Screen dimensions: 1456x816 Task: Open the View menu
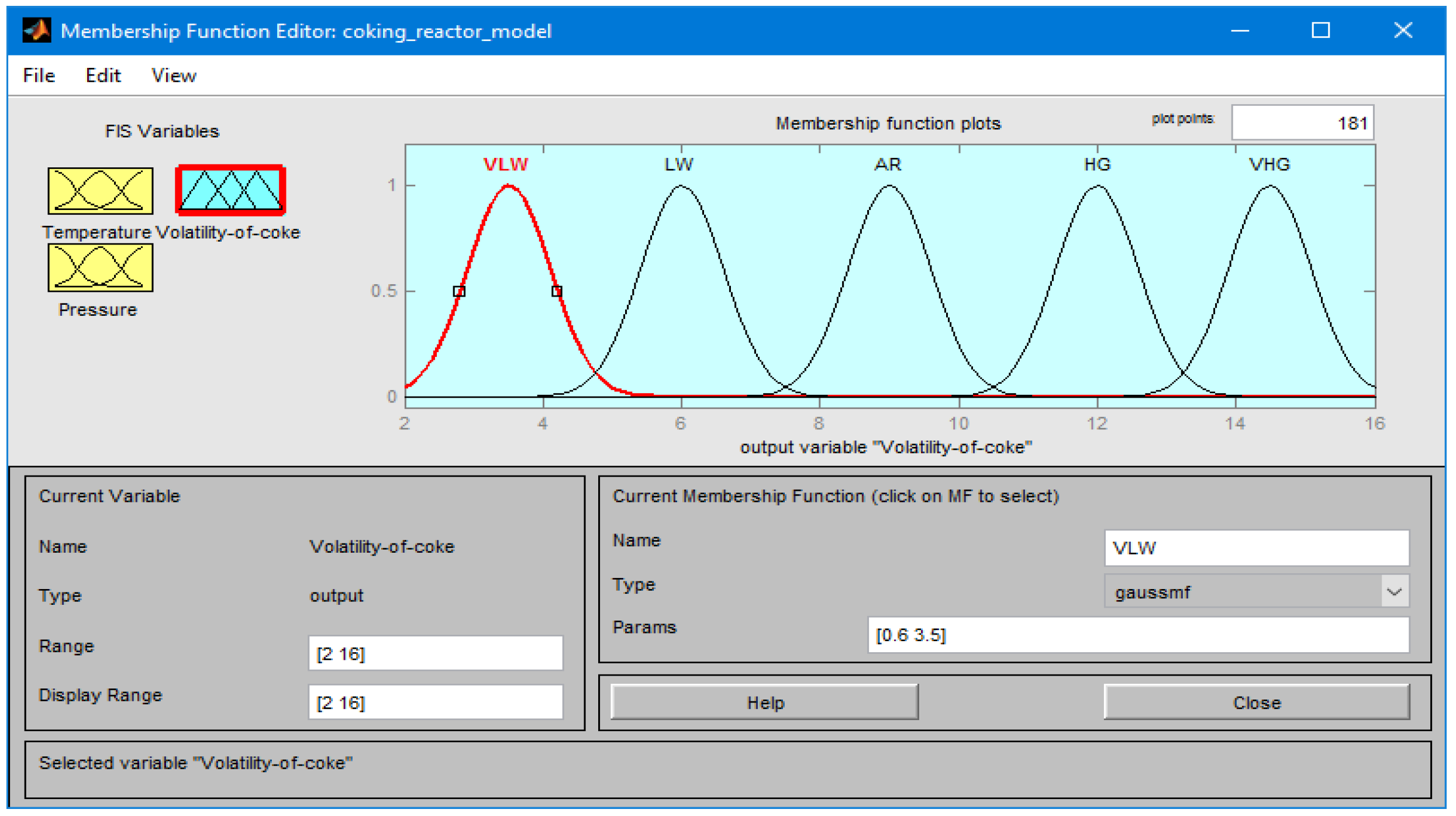[174, 75]
